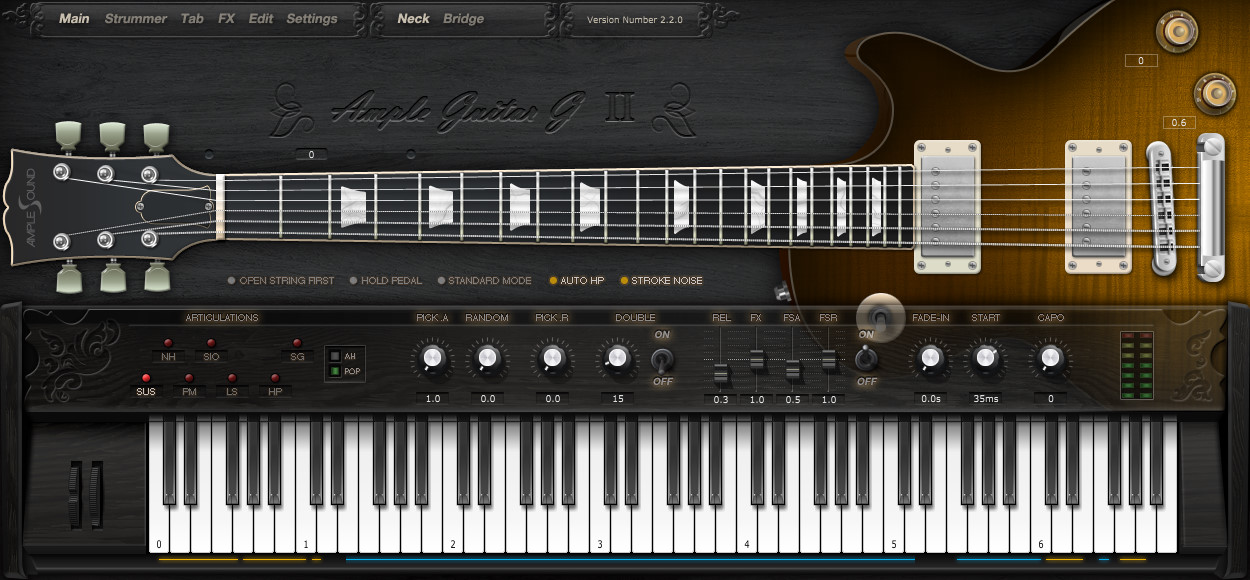Flip the DOUBLE on/off switch

click(x=662, y=360)
